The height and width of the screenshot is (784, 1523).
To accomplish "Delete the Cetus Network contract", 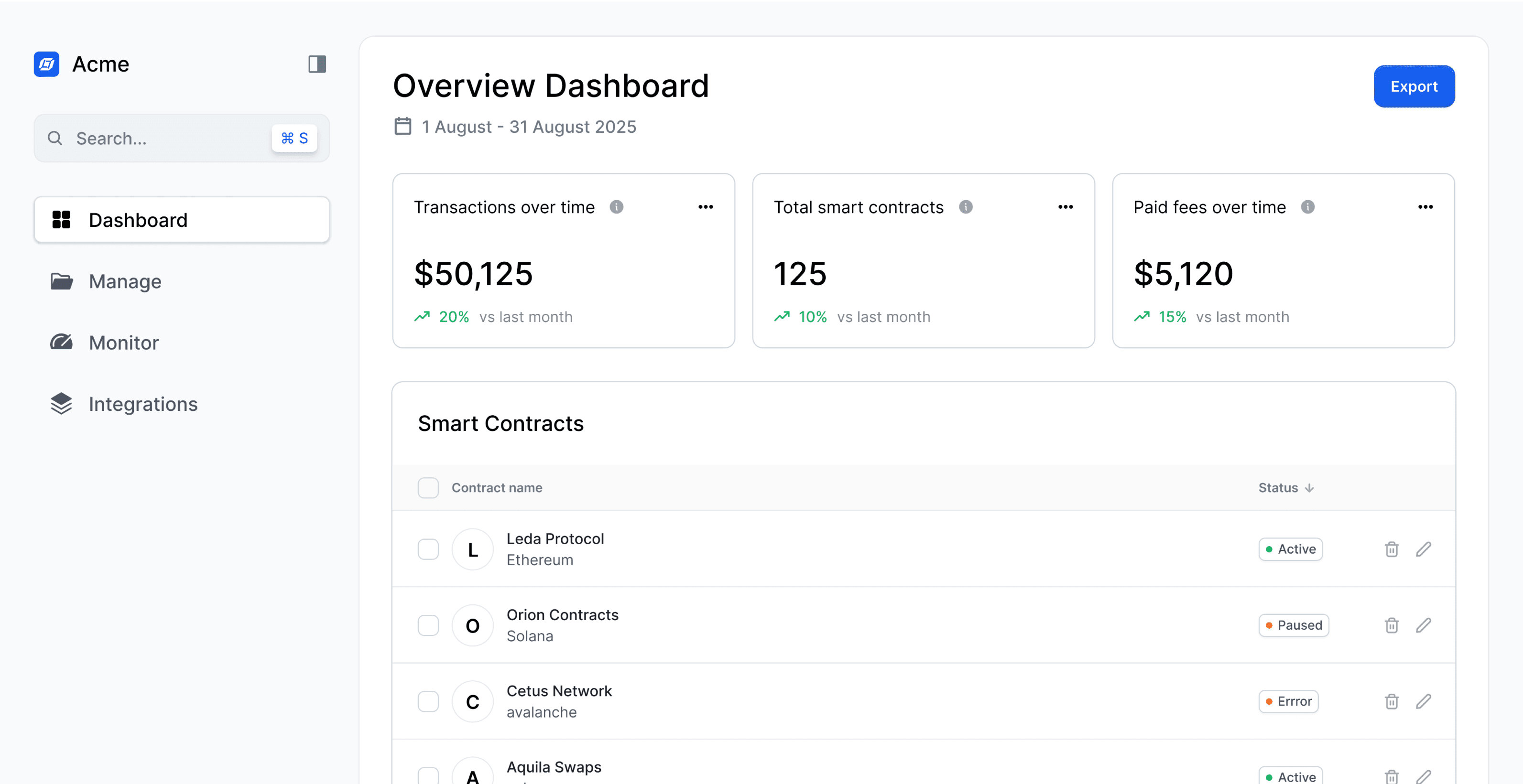I will coord(1391,701).
